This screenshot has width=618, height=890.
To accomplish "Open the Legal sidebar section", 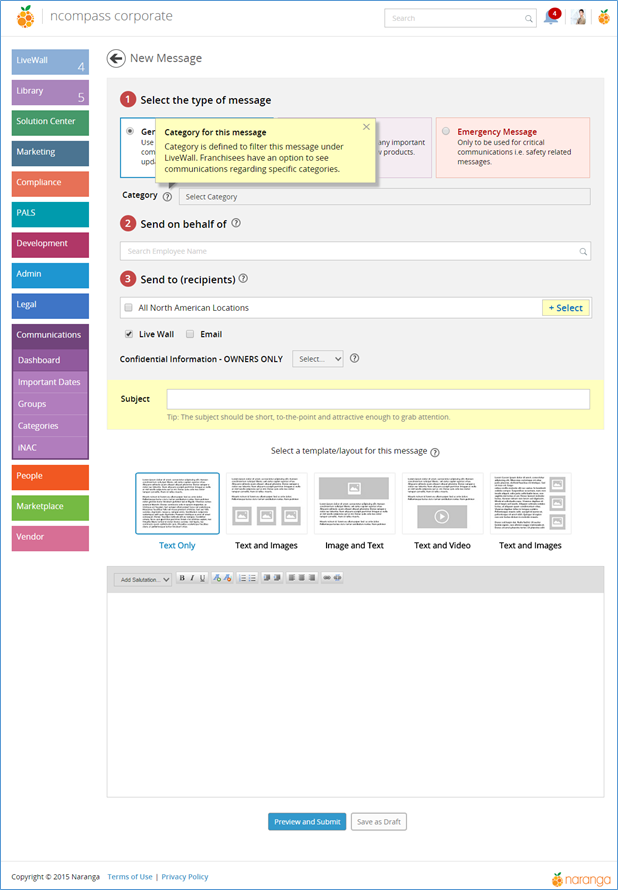I will tap(50, 306).
